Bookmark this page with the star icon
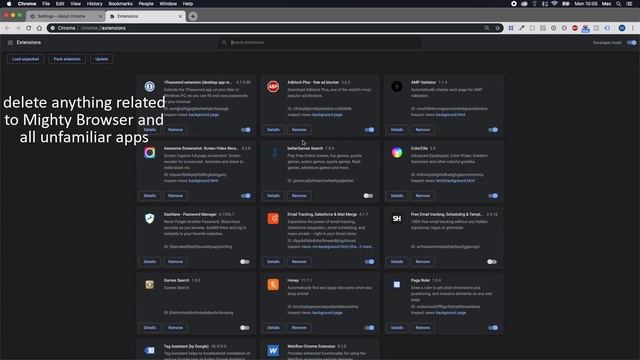 (498, 28)
